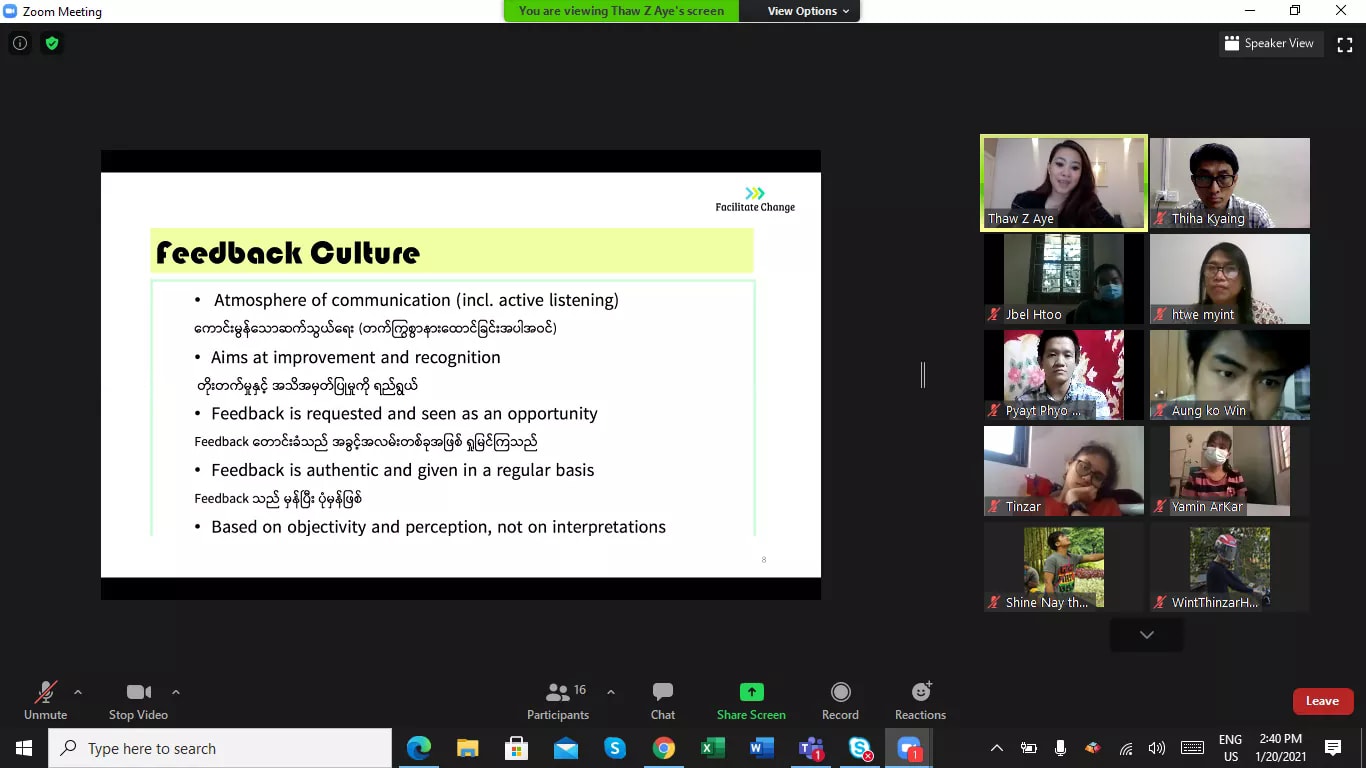Viewport: 1366px width, 768px height.
Task: Leave the meeting
Action: (x=1322, y=701)
